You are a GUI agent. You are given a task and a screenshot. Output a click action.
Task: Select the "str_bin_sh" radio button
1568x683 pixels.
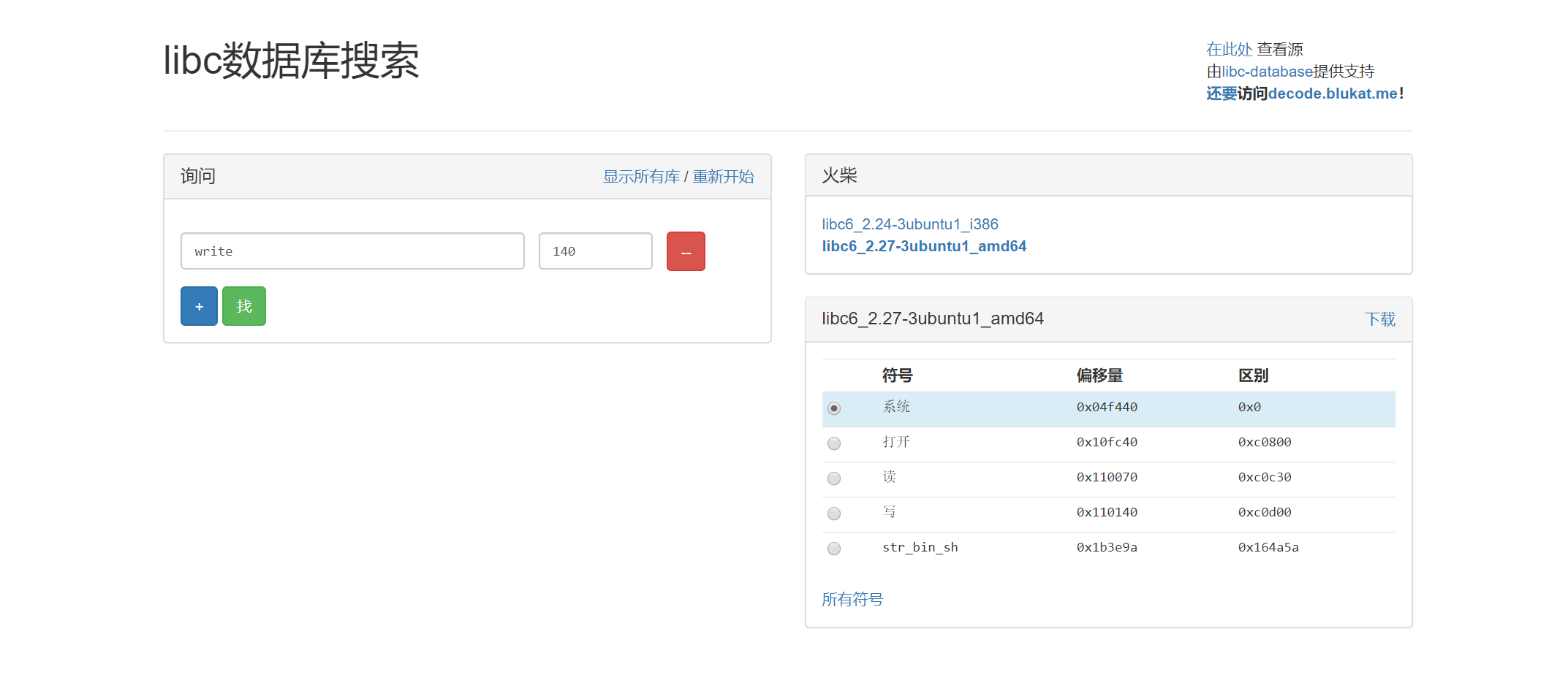point(833,548)
